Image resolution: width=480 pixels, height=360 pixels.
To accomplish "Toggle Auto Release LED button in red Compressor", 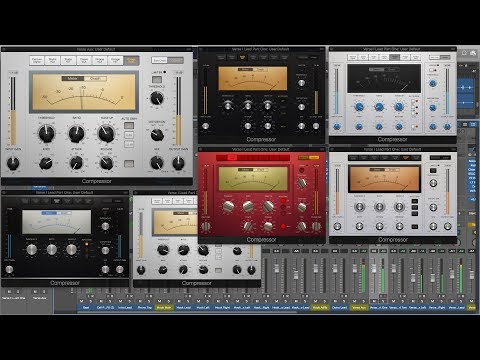I will (x=283, y=226).
